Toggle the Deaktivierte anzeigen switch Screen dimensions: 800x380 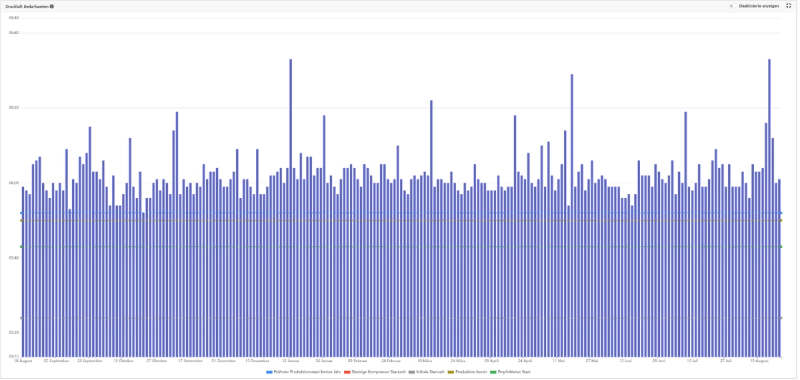tap(732, 6)
